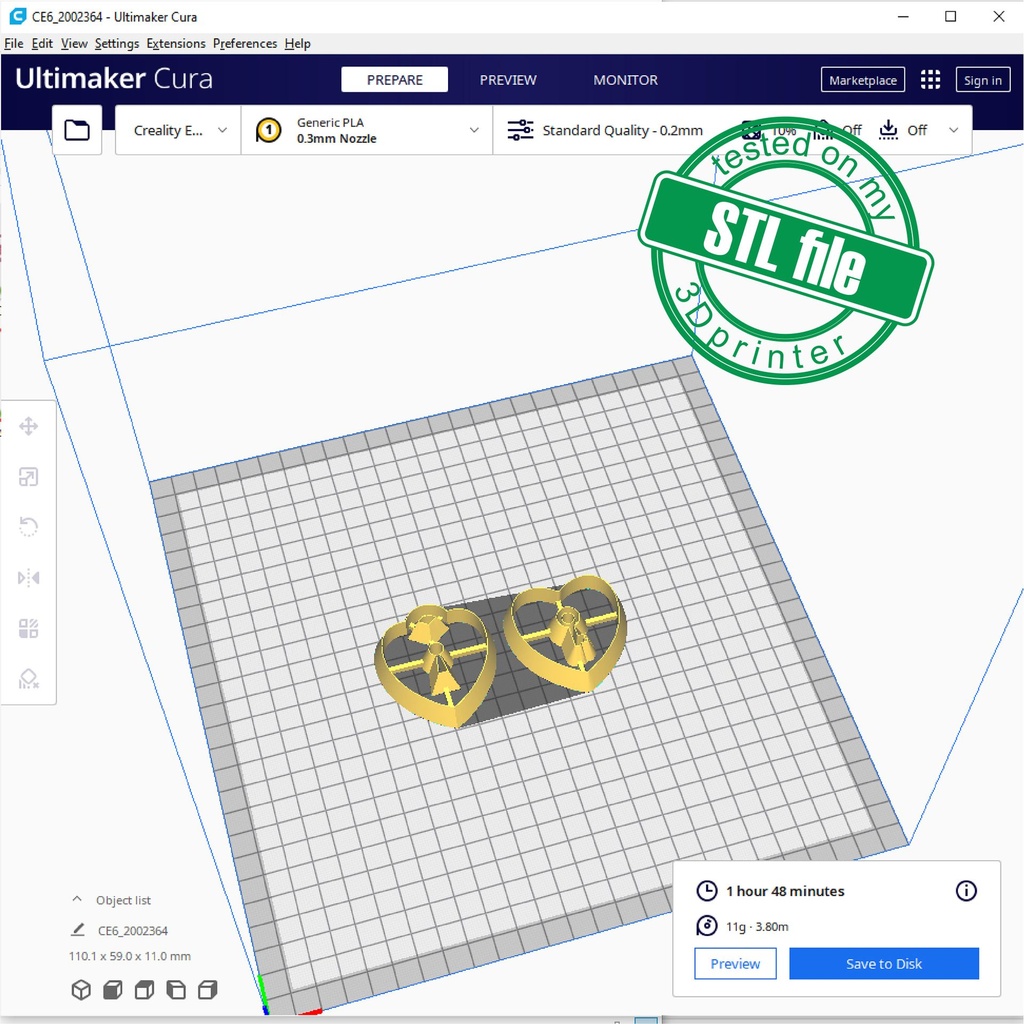This screenshot has width=1024, height=1024.
Task: Select the Move tool in left toolbar
Action: click(x=28, y=427)
